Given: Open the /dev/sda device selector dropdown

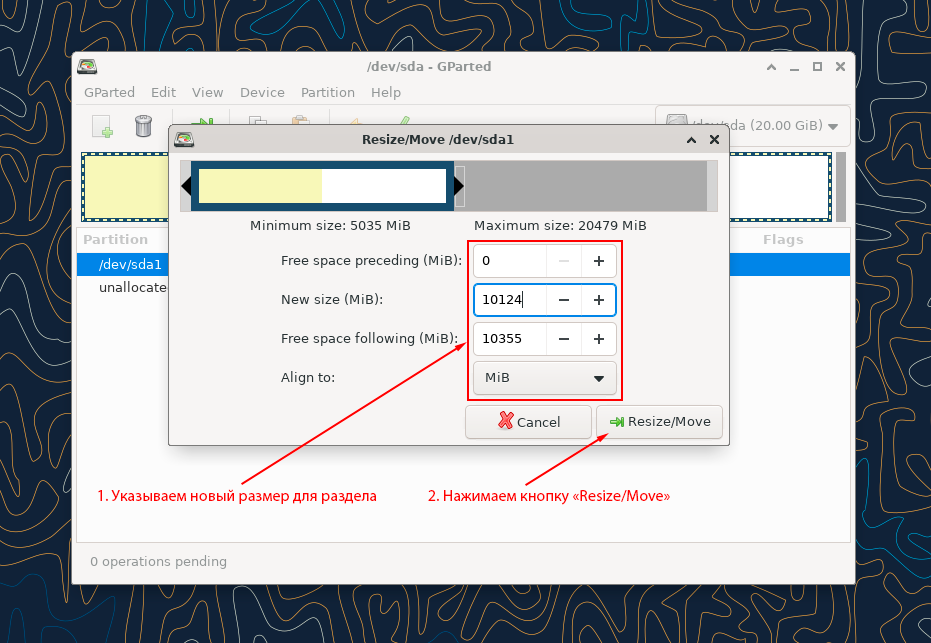Looking at the screenshot, I should click(753, 126).
